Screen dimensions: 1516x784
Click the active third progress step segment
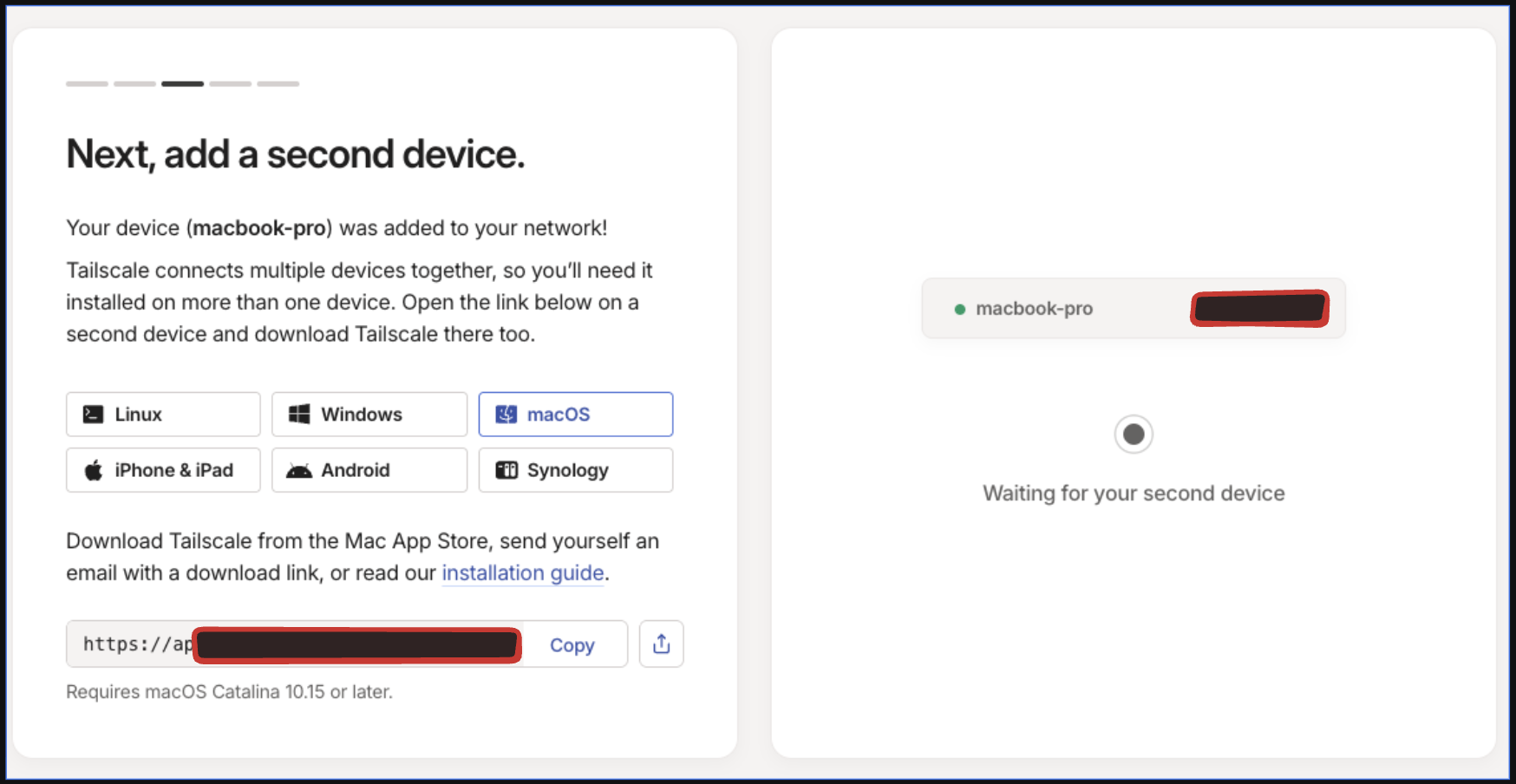(x=182, y=84)
